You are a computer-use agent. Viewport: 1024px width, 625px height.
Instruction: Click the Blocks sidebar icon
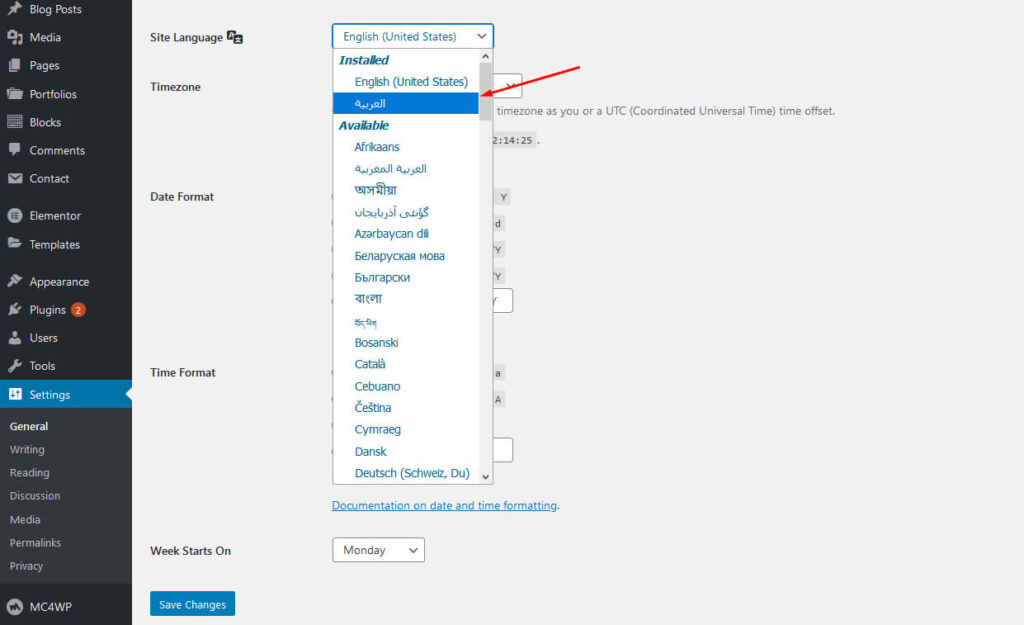tap(15, 122)
